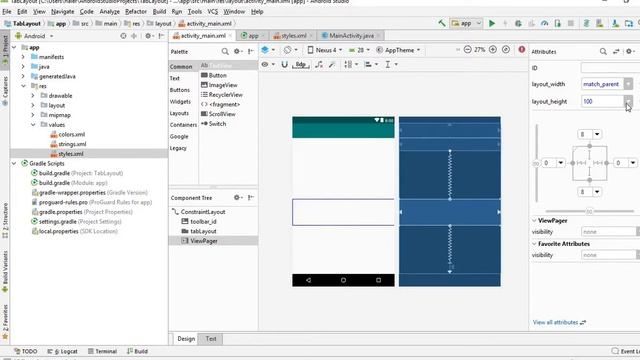Open the app run configuration dropdown
Screen dimensions: 640x360
coord(467,23)
